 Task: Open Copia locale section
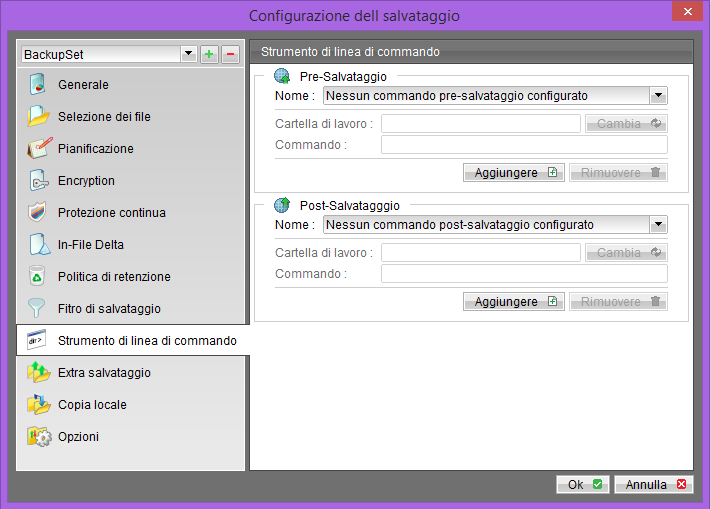click(x=131, y=404)
